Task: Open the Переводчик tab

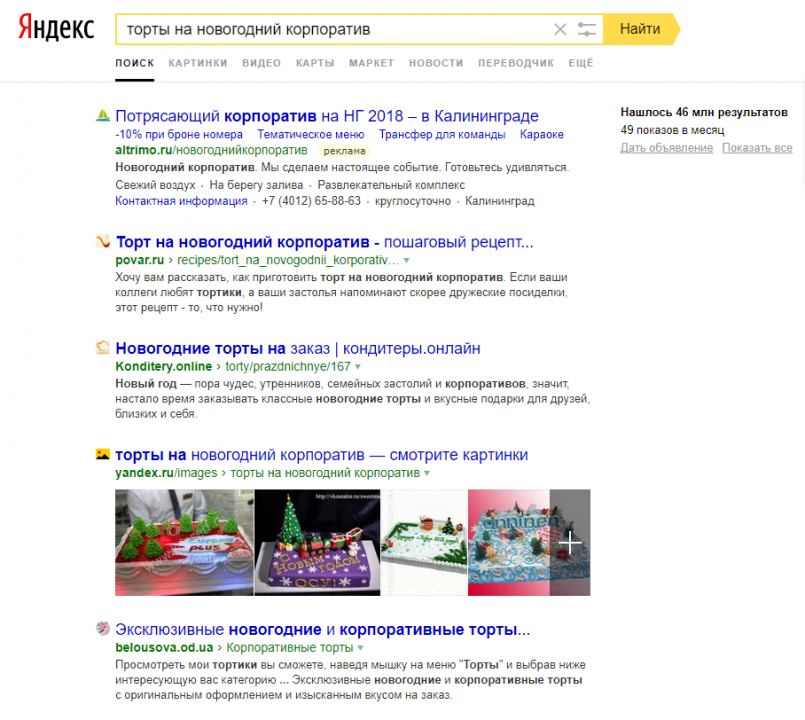Action: tap(516, 63)
